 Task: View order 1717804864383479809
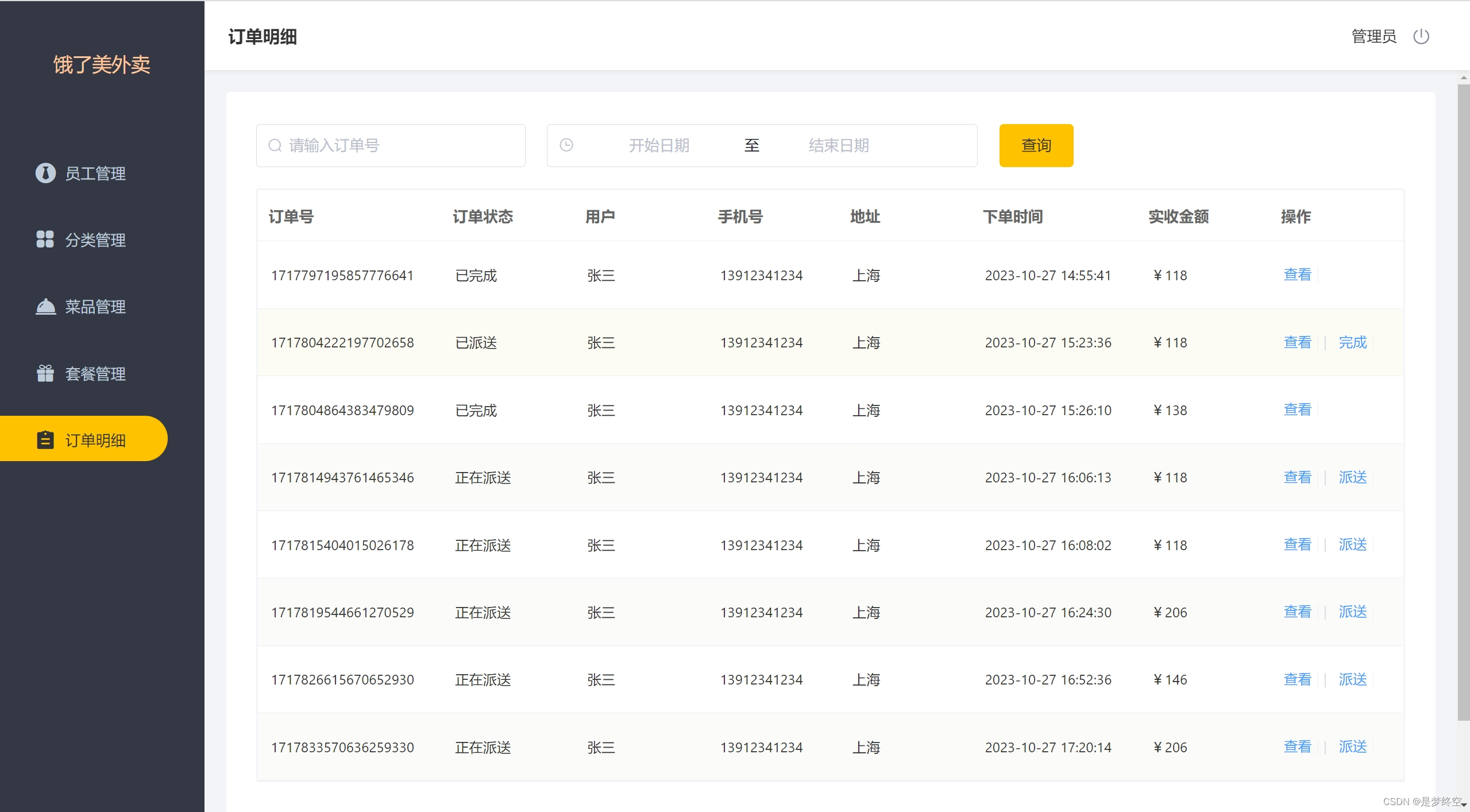(1298, 410)
